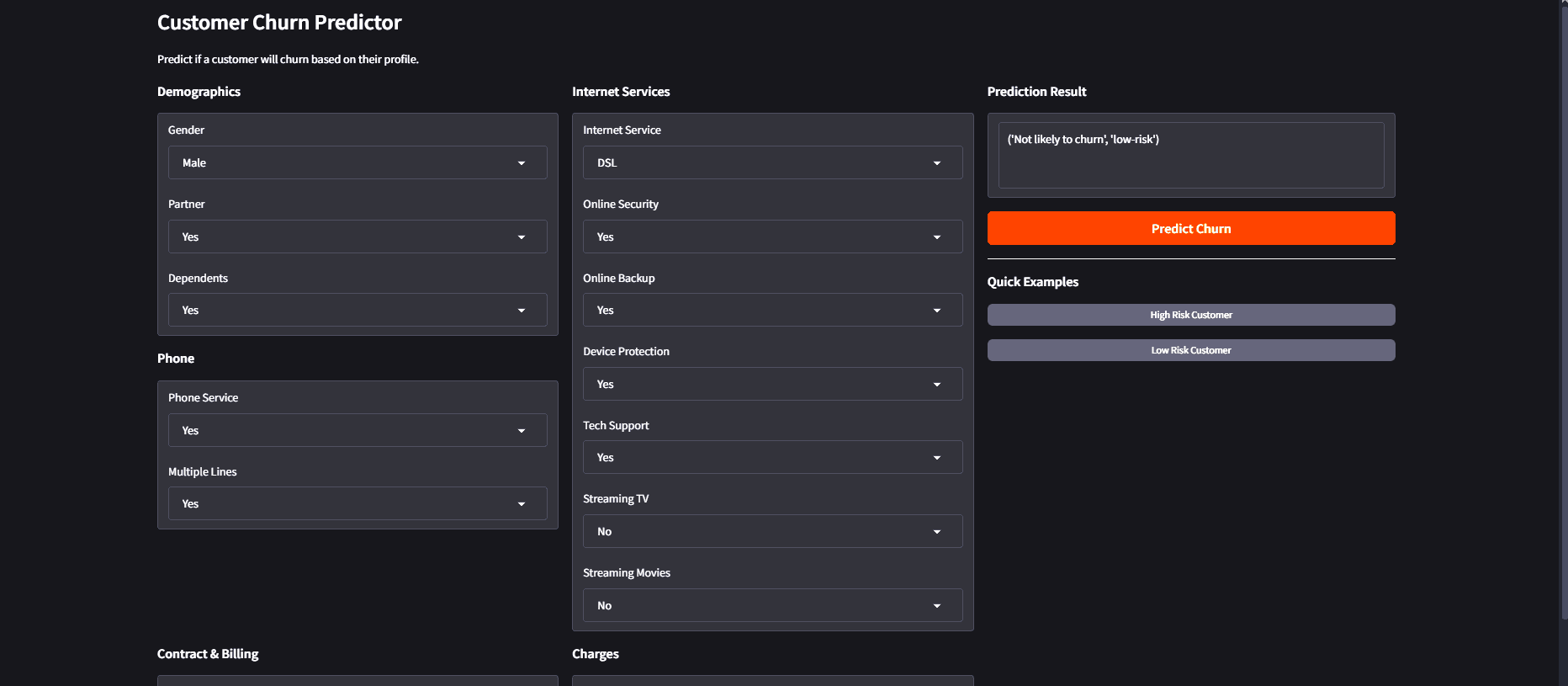1568x686 pixels.
Task: Open the Gender dropdown
Action: [358, 162]
